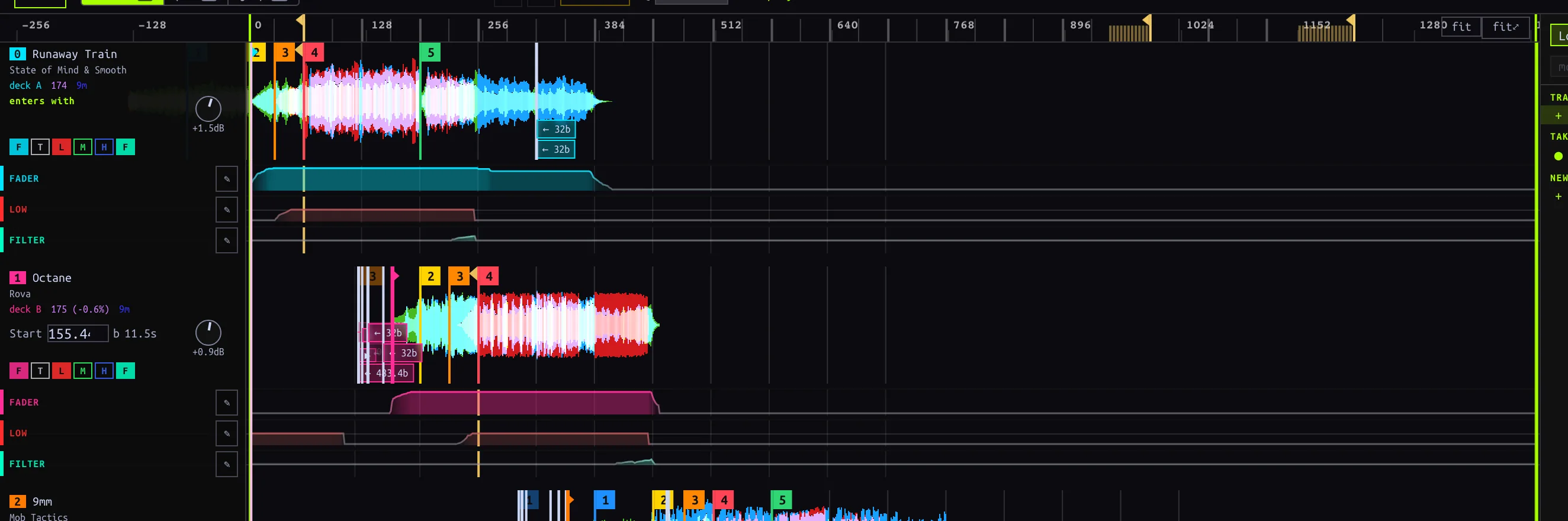Toggle the teal F filter button on Octane

(x=126, y=371)
